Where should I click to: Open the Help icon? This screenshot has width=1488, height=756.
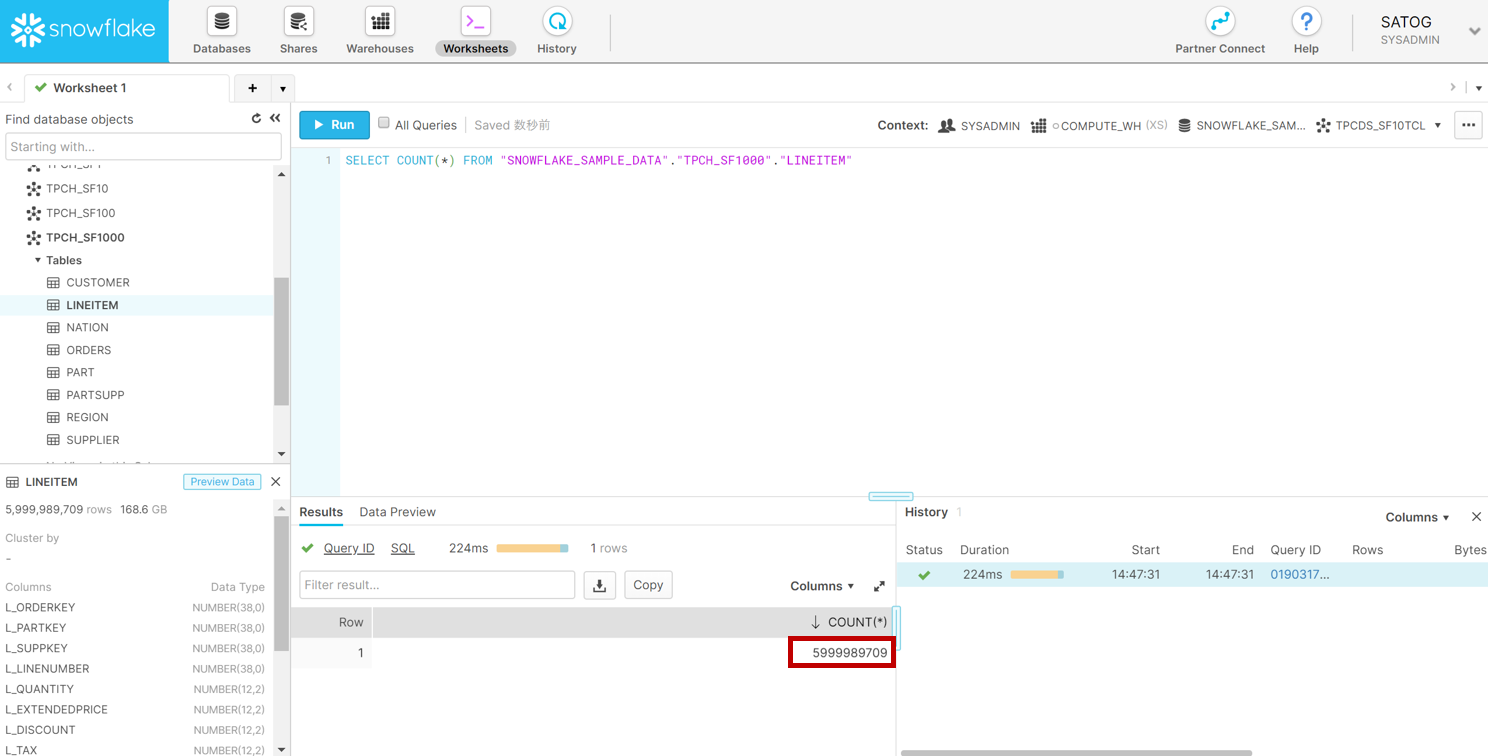[x=1306, y=21]
